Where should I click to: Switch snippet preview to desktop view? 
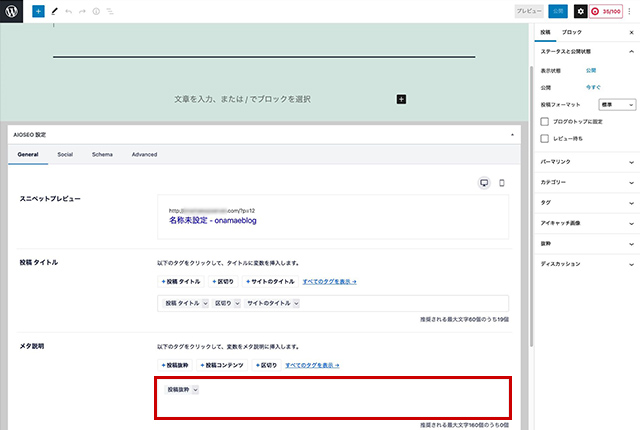[x=484, y=183]
